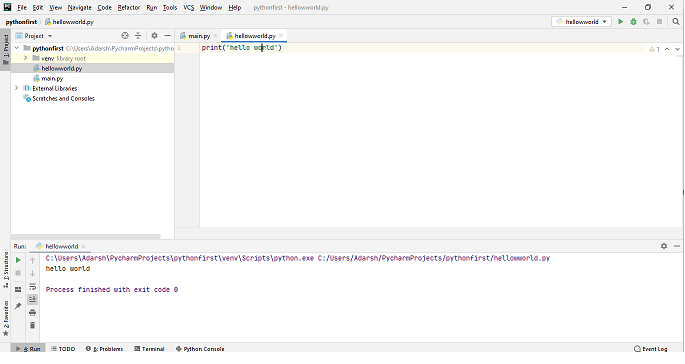Open Project panel settings gear
The height and width of the screenshot is (364, 685).
(x=154, y=36)
